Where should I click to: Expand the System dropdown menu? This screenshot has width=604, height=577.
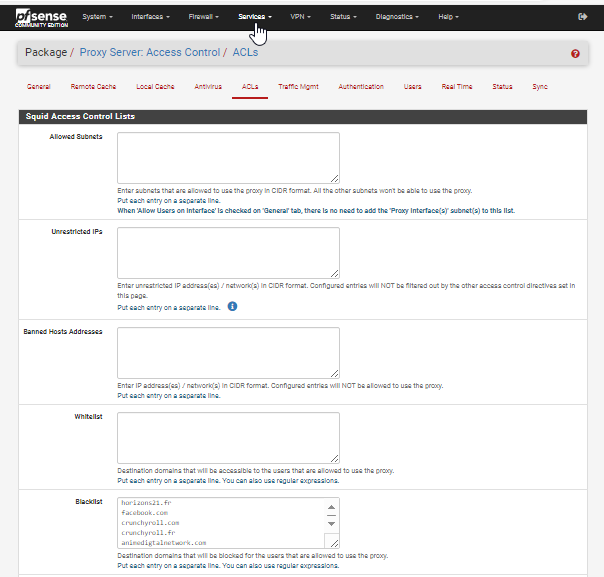pos(97,17)
